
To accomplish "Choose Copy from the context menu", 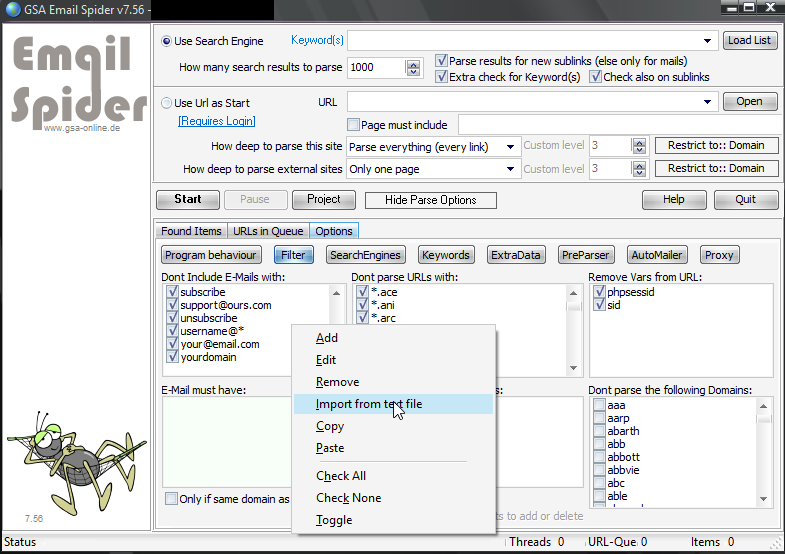I will point(394,426).
